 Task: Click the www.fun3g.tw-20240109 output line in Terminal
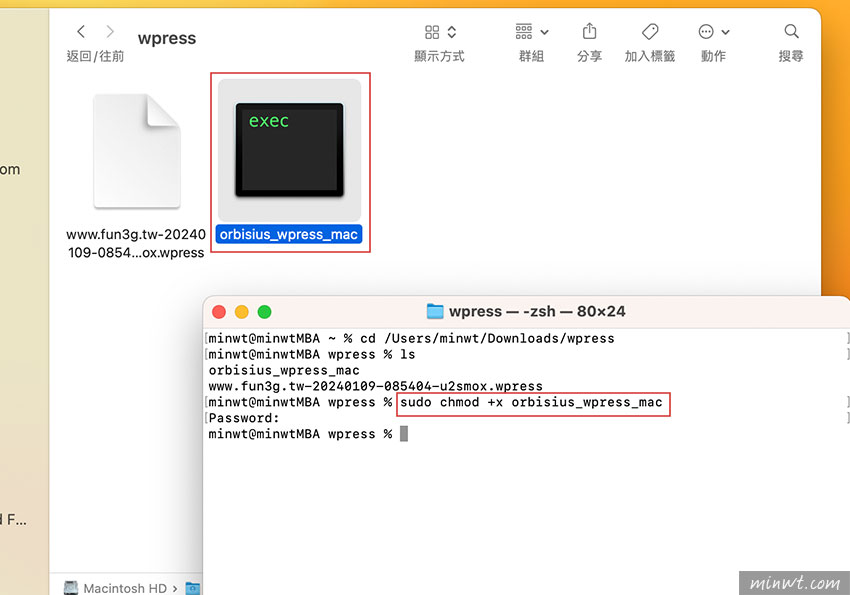(375, 386)
